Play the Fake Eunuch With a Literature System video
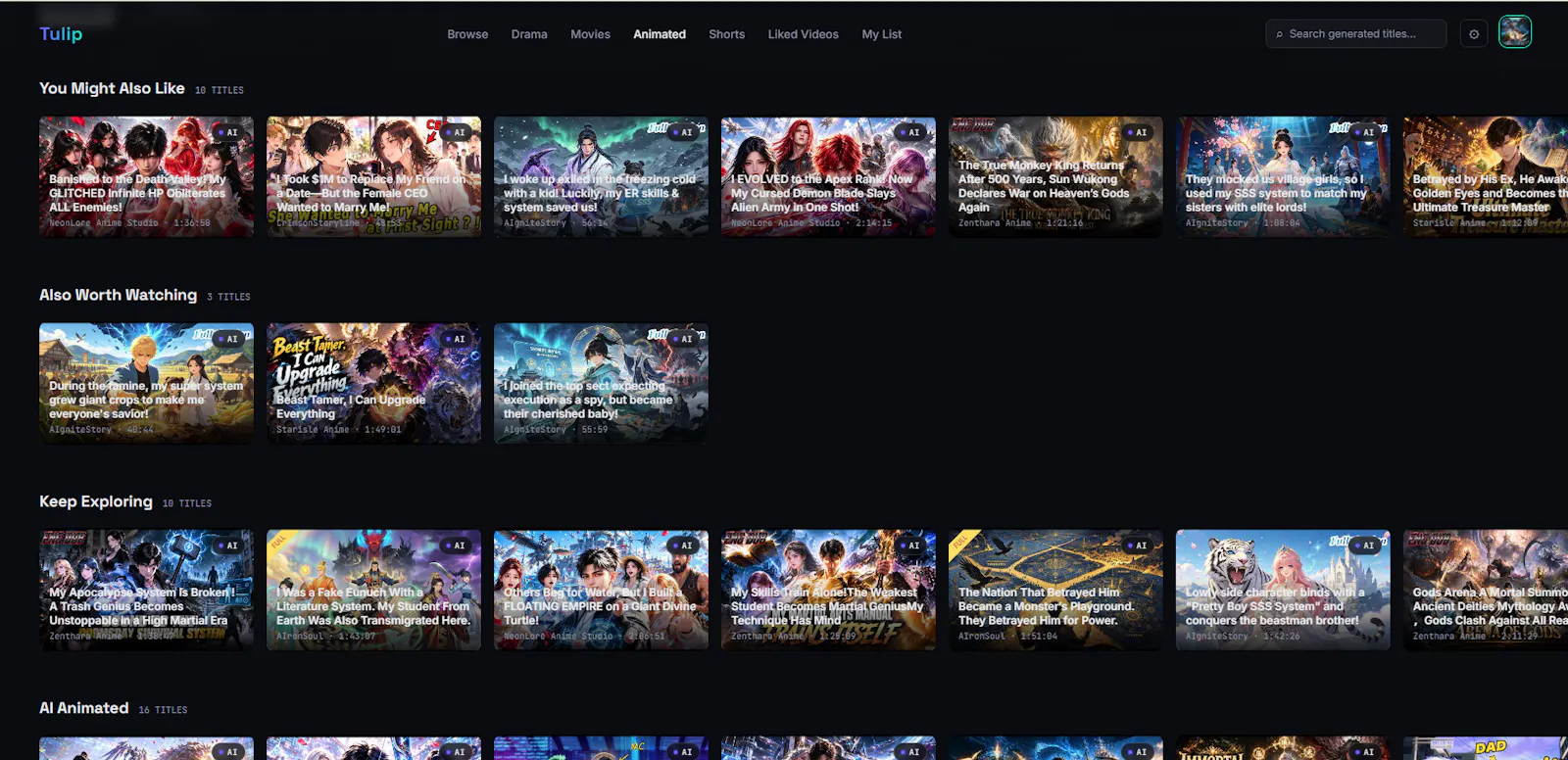1568x760 pixels. click(x=373, y=591)
